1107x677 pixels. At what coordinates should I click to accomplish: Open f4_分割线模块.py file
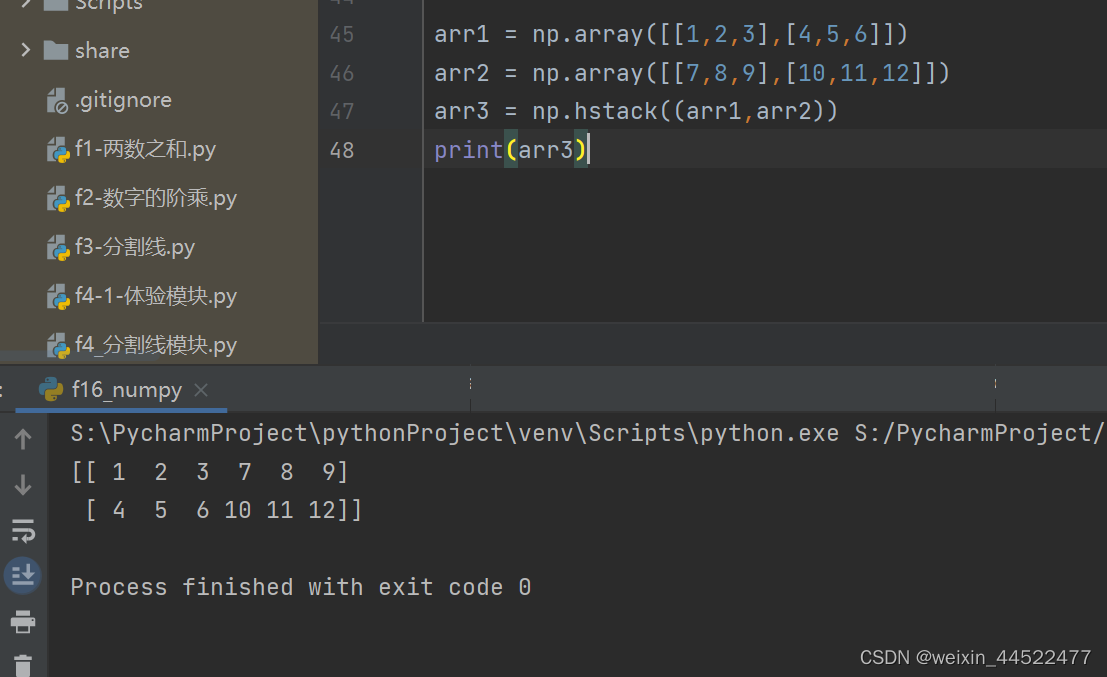155,345
